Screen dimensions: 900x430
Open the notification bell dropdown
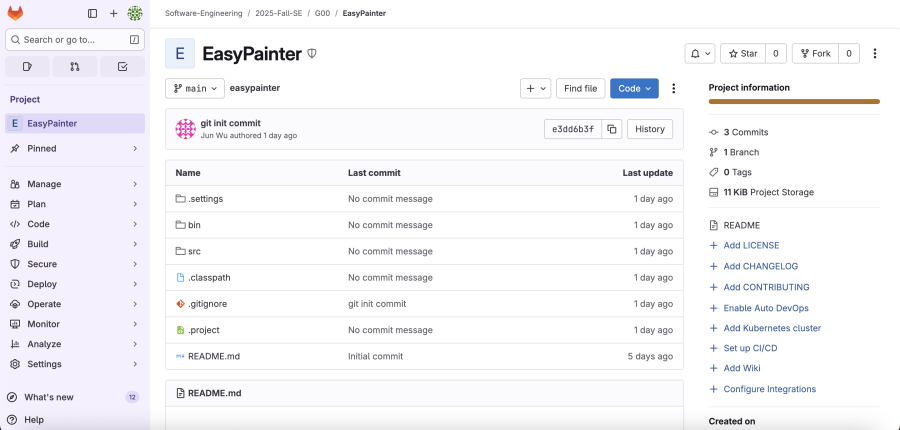point(699,53)
